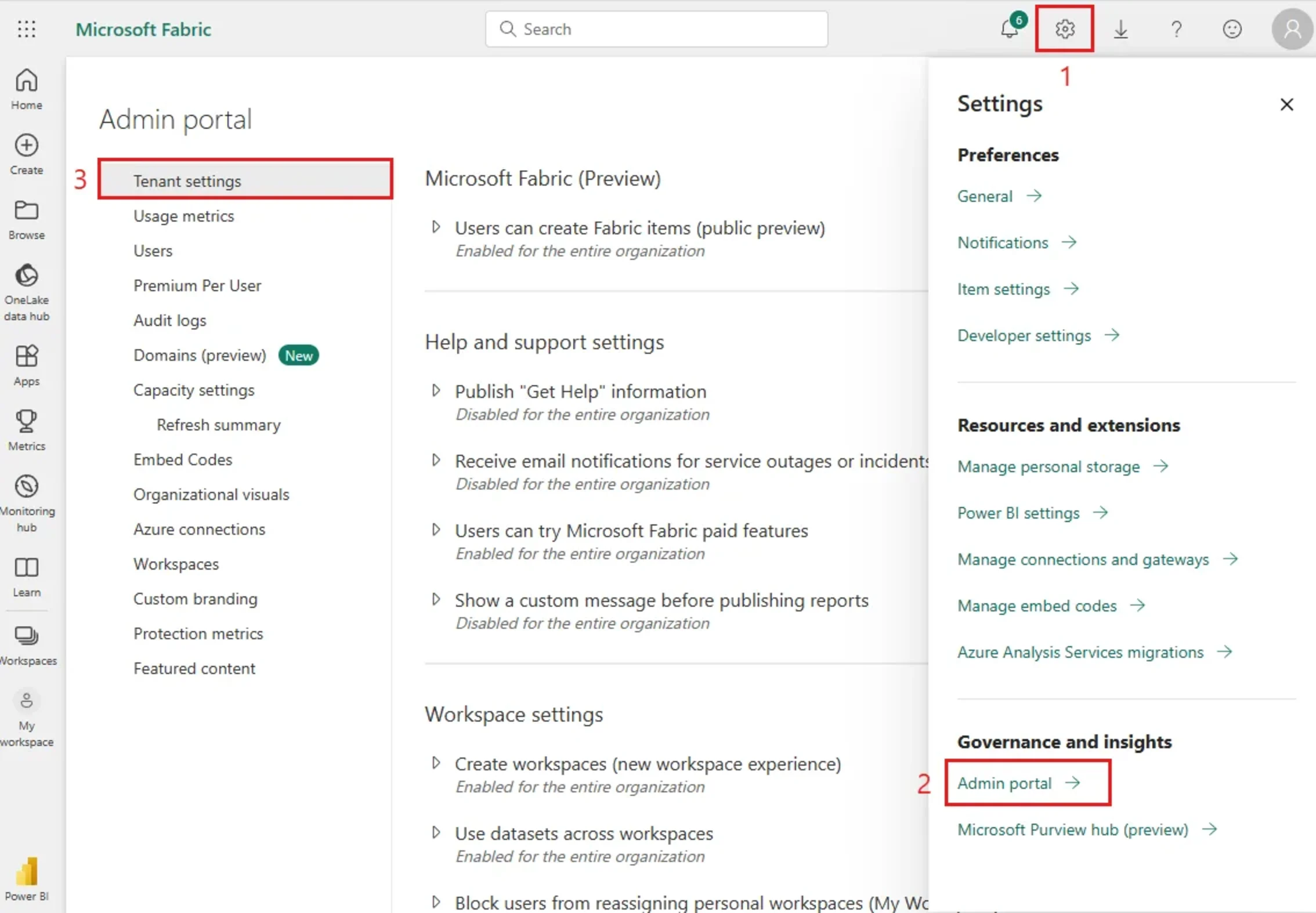Viewport: 1316px width, 913px height.
Task: Open the help question mark icon
Action: pos(1176,29)
